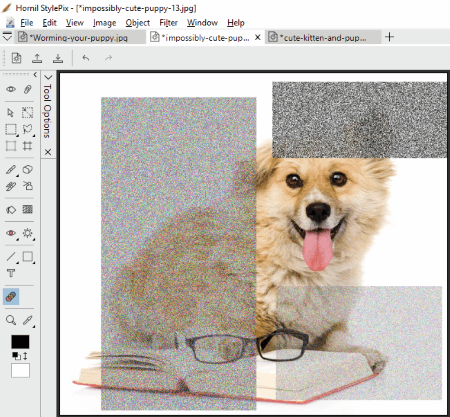Select the Eyedropper color picker tool

pyautogui.click(x=28, y=320)
